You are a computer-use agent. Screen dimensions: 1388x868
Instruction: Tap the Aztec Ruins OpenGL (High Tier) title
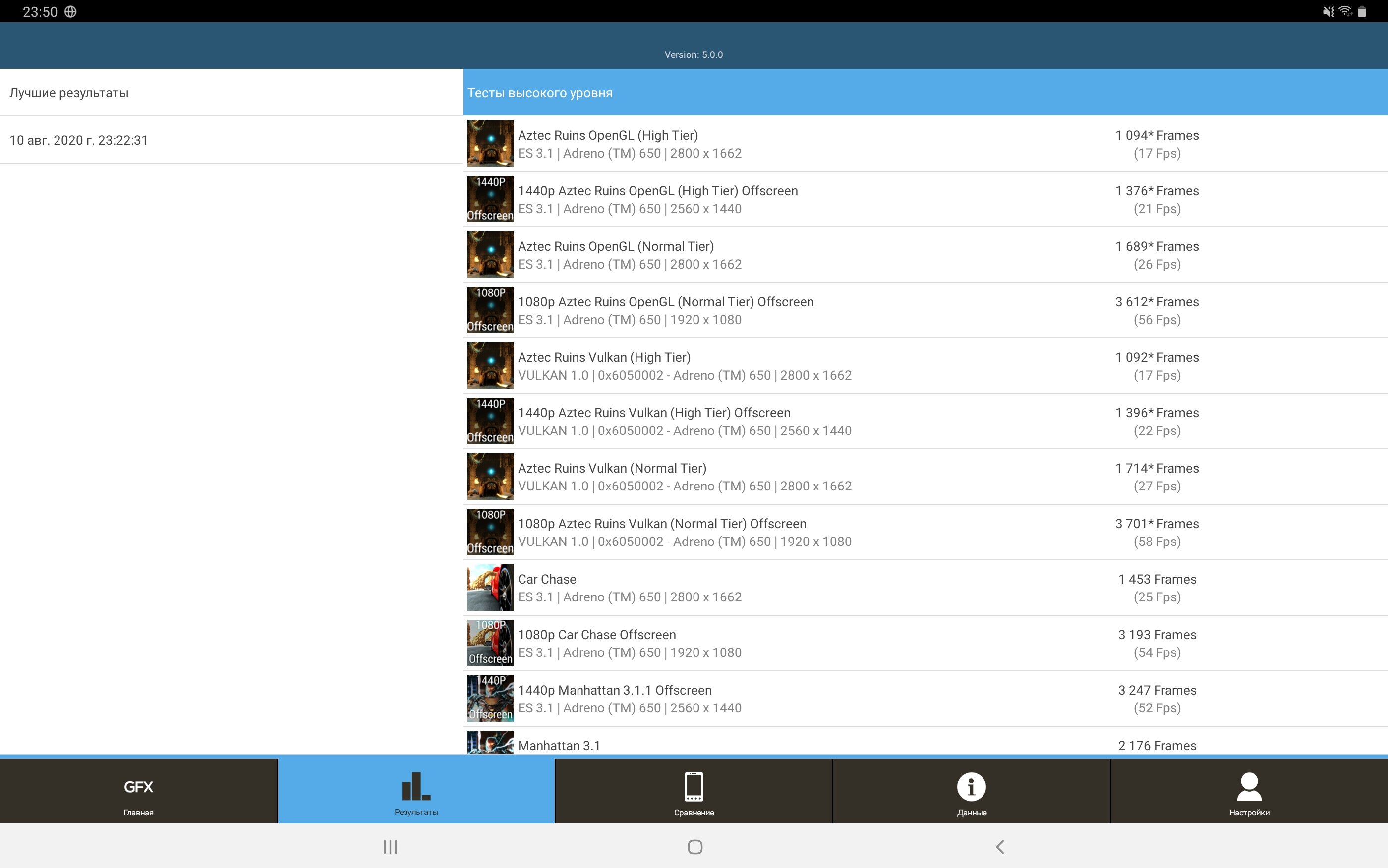(608, 135)
